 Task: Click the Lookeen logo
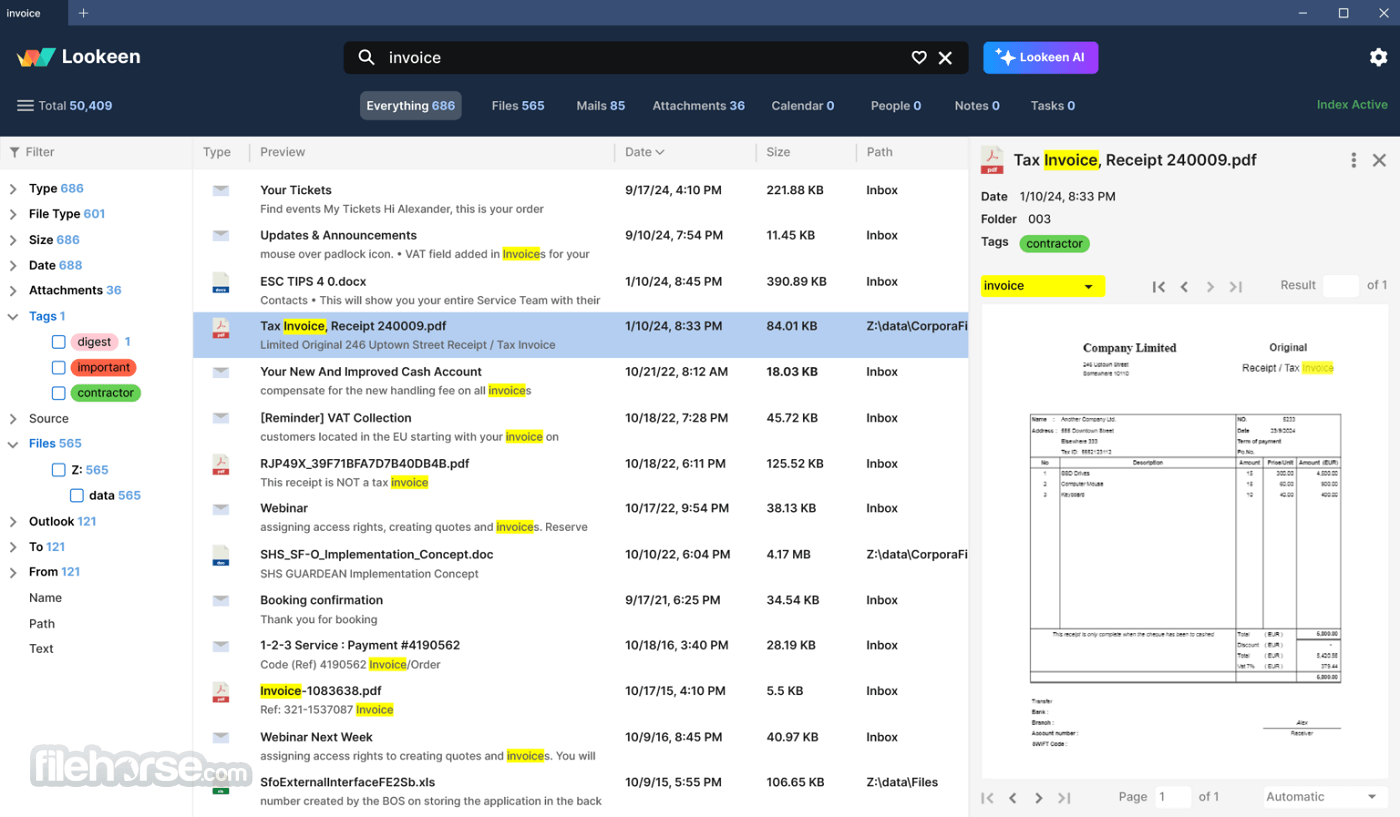(79, 57)
